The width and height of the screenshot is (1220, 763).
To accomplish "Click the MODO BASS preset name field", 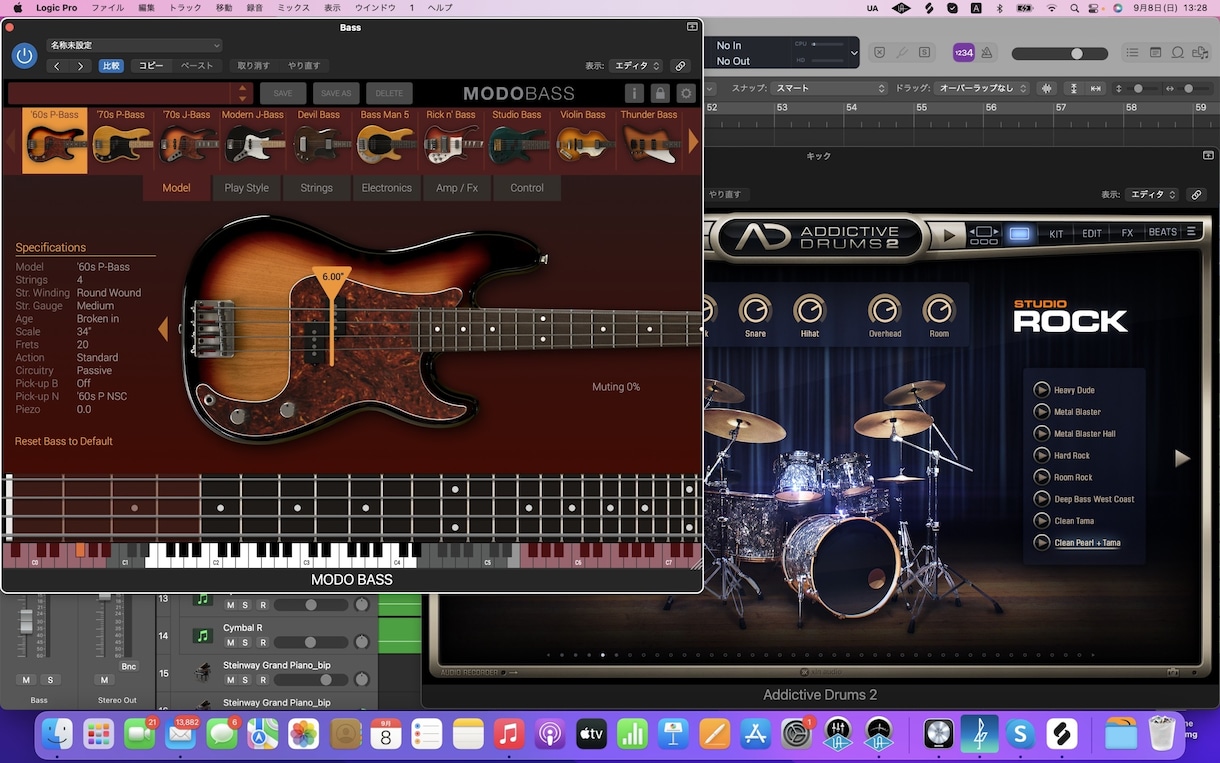I will (119, 93).
